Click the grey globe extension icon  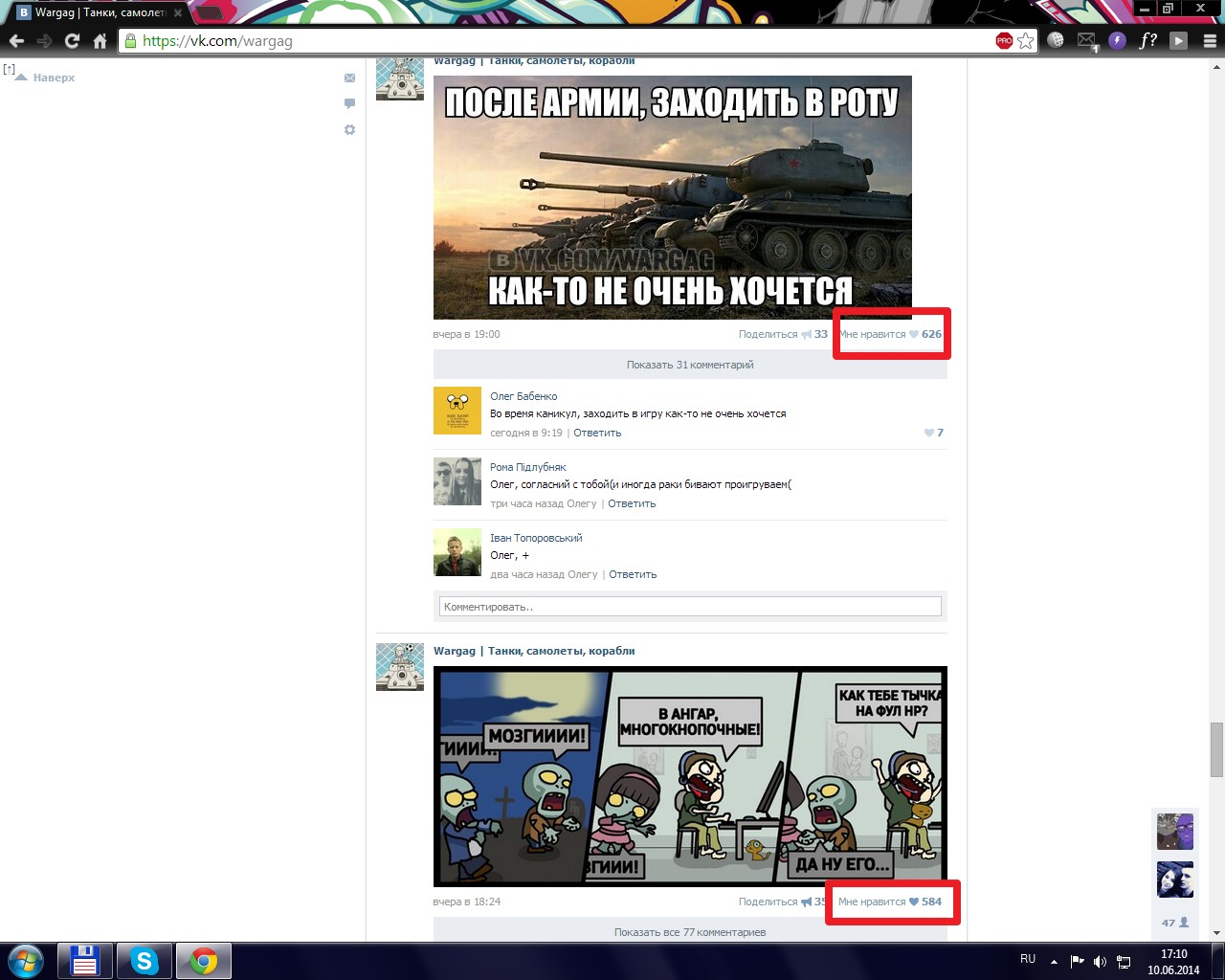tap(1056, 40)
